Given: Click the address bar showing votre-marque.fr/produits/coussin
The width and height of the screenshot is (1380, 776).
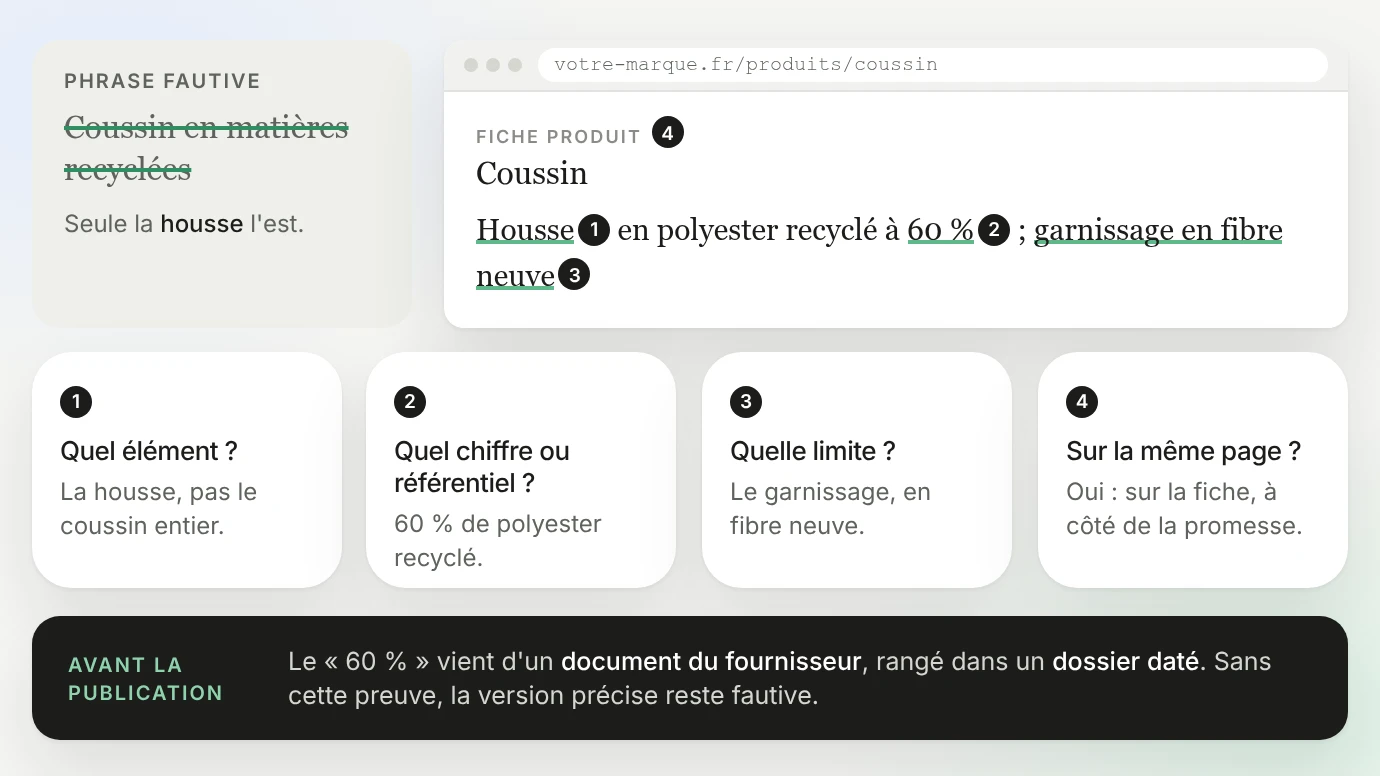Looking at the screenshot, I should pyautogui.click(x=932, y=65).
